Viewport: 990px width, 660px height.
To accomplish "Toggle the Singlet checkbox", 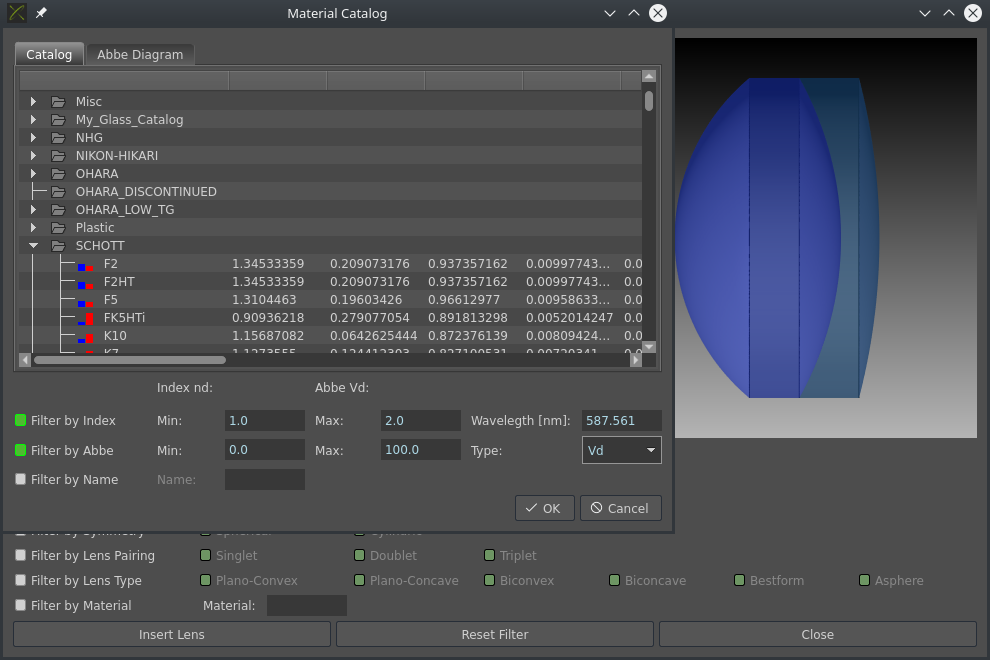I will [x=205, y=555].
